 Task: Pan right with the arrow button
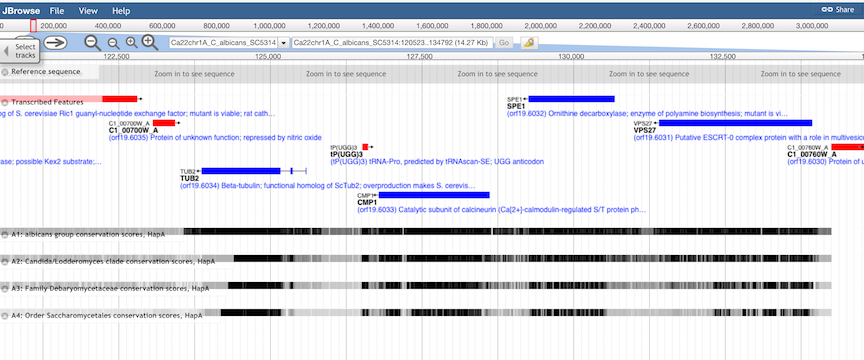tap(55, 42)
